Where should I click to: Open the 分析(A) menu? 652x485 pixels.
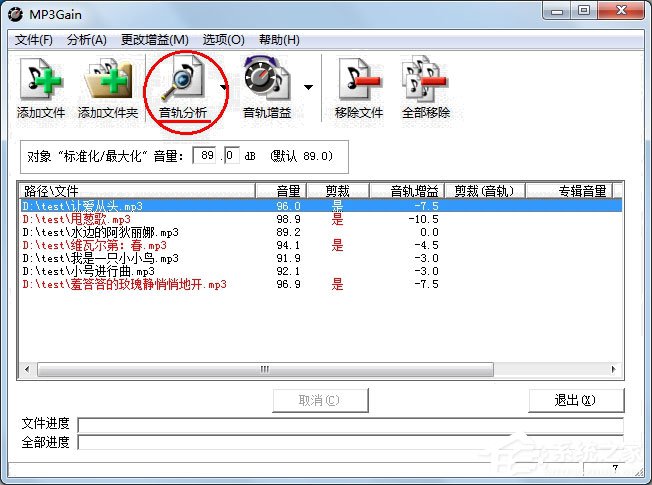coord(86,40)
